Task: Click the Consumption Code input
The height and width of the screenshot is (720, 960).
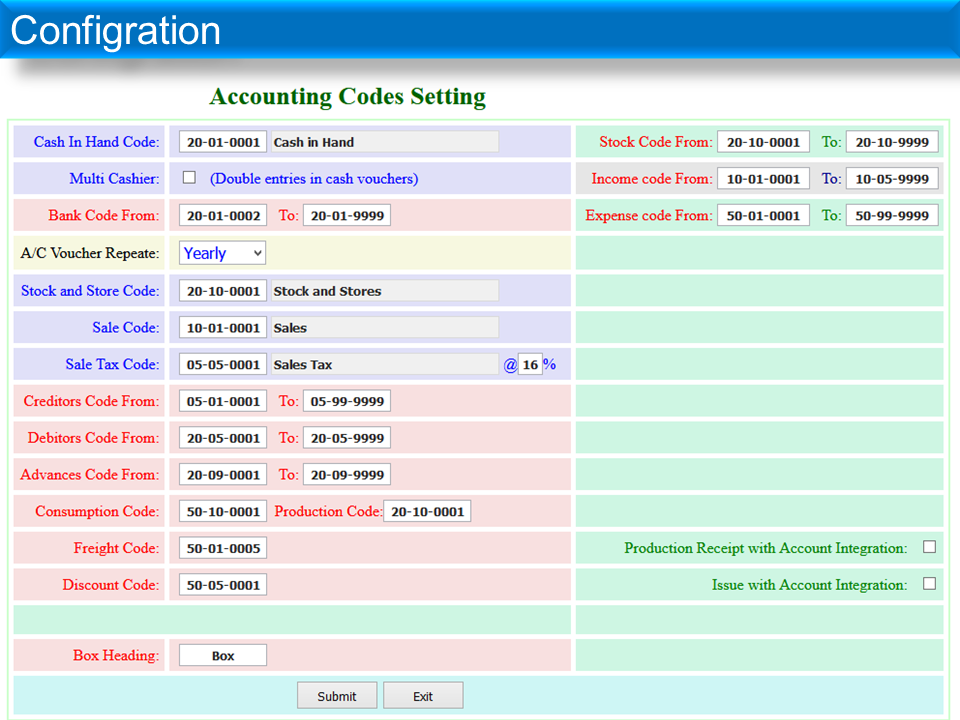Action: (x=223, y=511)
